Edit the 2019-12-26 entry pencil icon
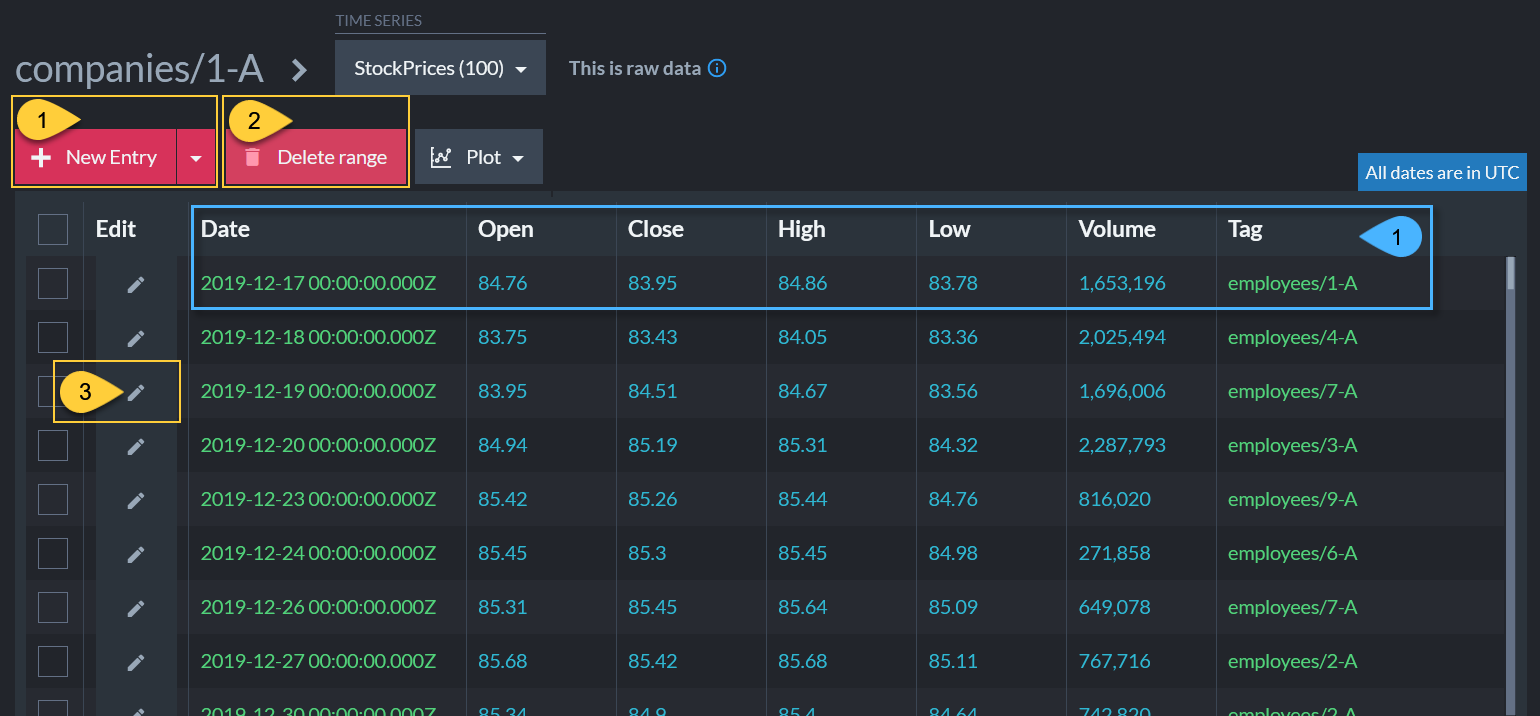The width and height of the screenshot is (1540, 716). [x=136, y=608]
